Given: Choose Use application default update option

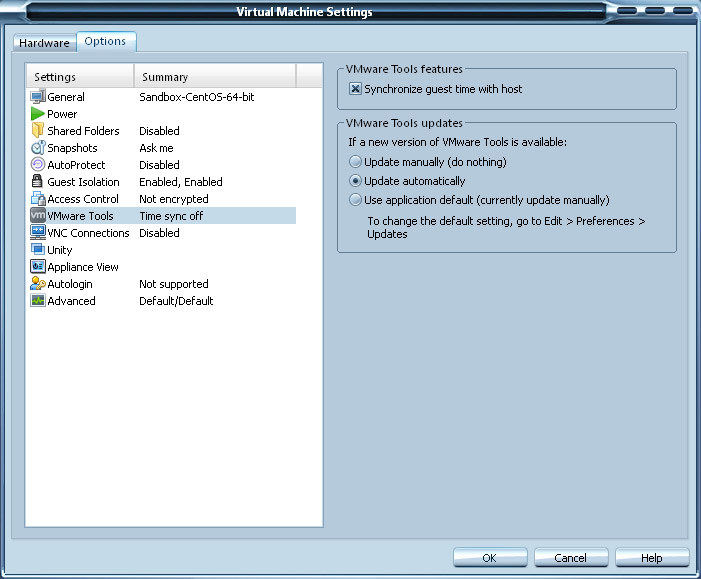Looking at the screenshot, I should [355, 199].
